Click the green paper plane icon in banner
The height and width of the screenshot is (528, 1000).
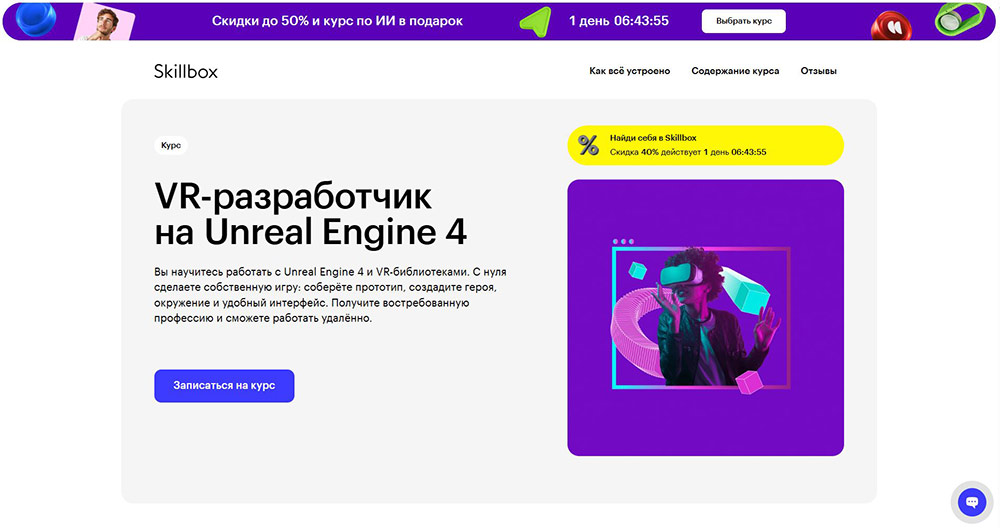pyautogui.click(x=536, y=21)
